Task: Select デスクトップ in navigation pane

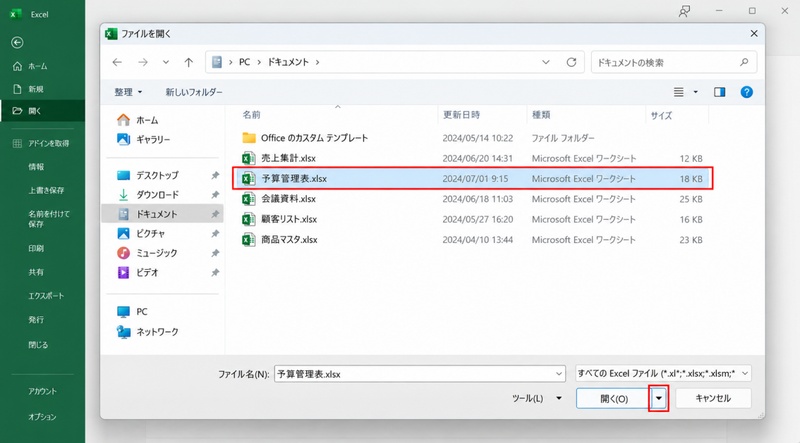Action: click(162, 175)
